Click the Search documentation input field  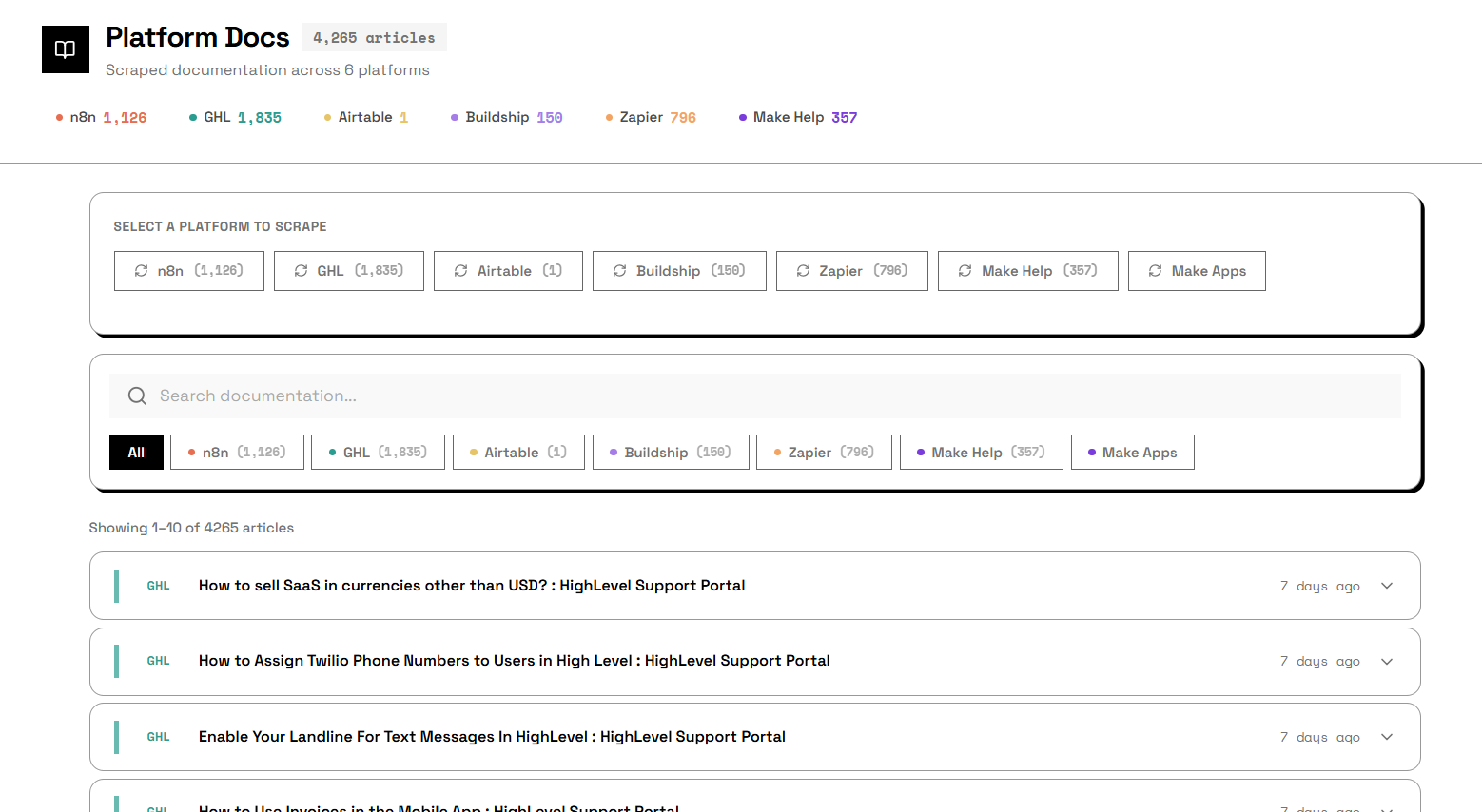coord(755,396)
